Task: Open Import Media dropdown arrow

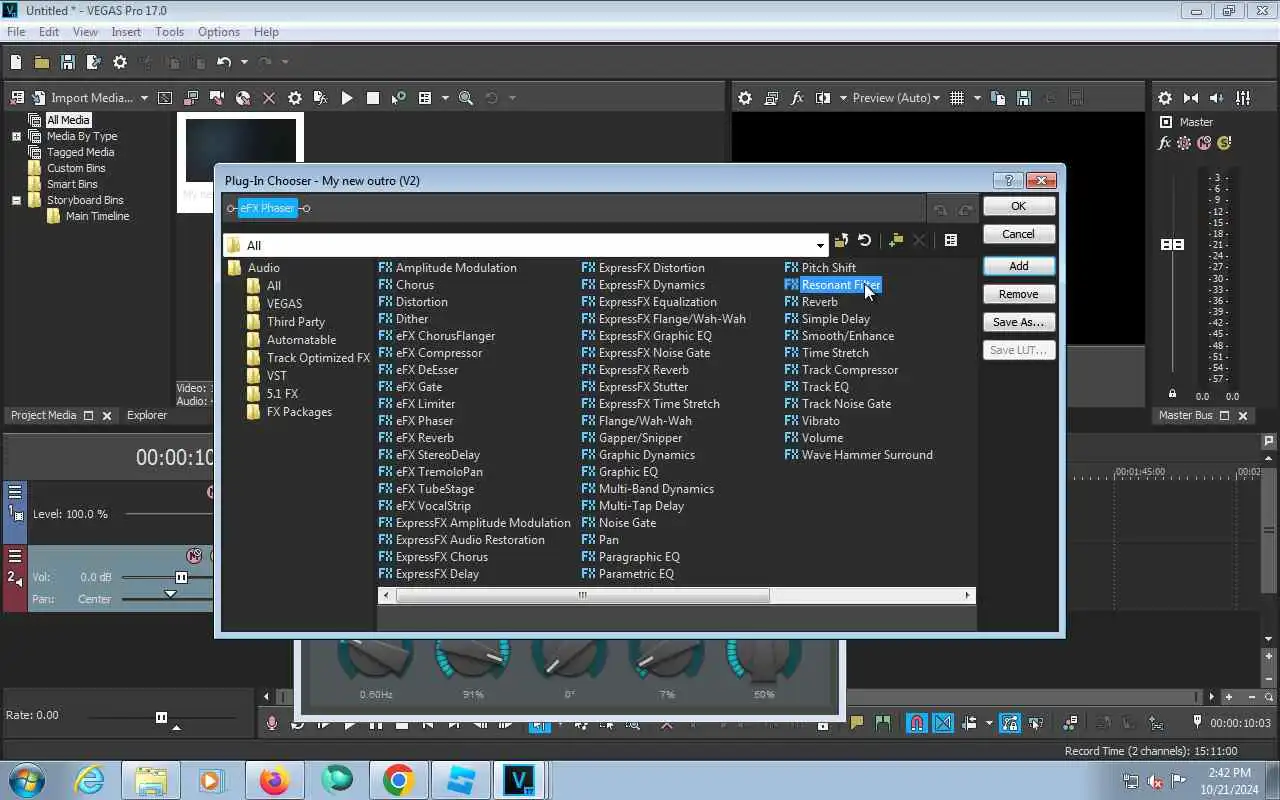Action: click(x=144, y=98)
